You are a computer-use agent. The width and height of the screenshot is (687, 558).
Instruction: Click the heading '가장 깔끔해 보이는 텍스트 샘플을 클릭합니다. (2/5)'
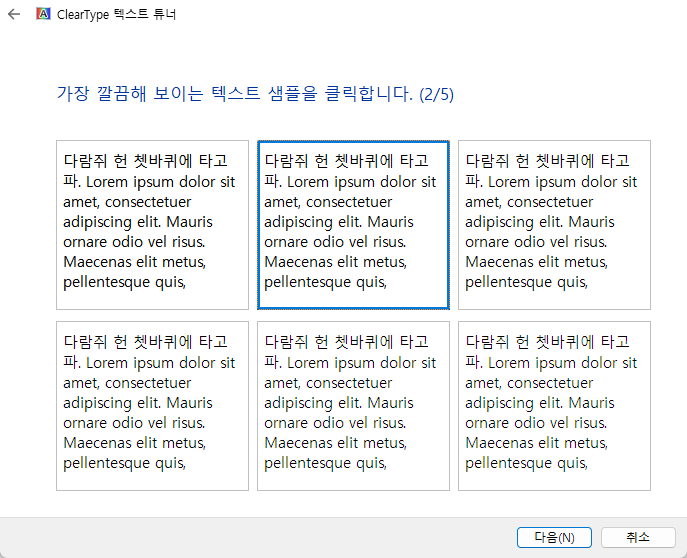(x=255, y=94)
